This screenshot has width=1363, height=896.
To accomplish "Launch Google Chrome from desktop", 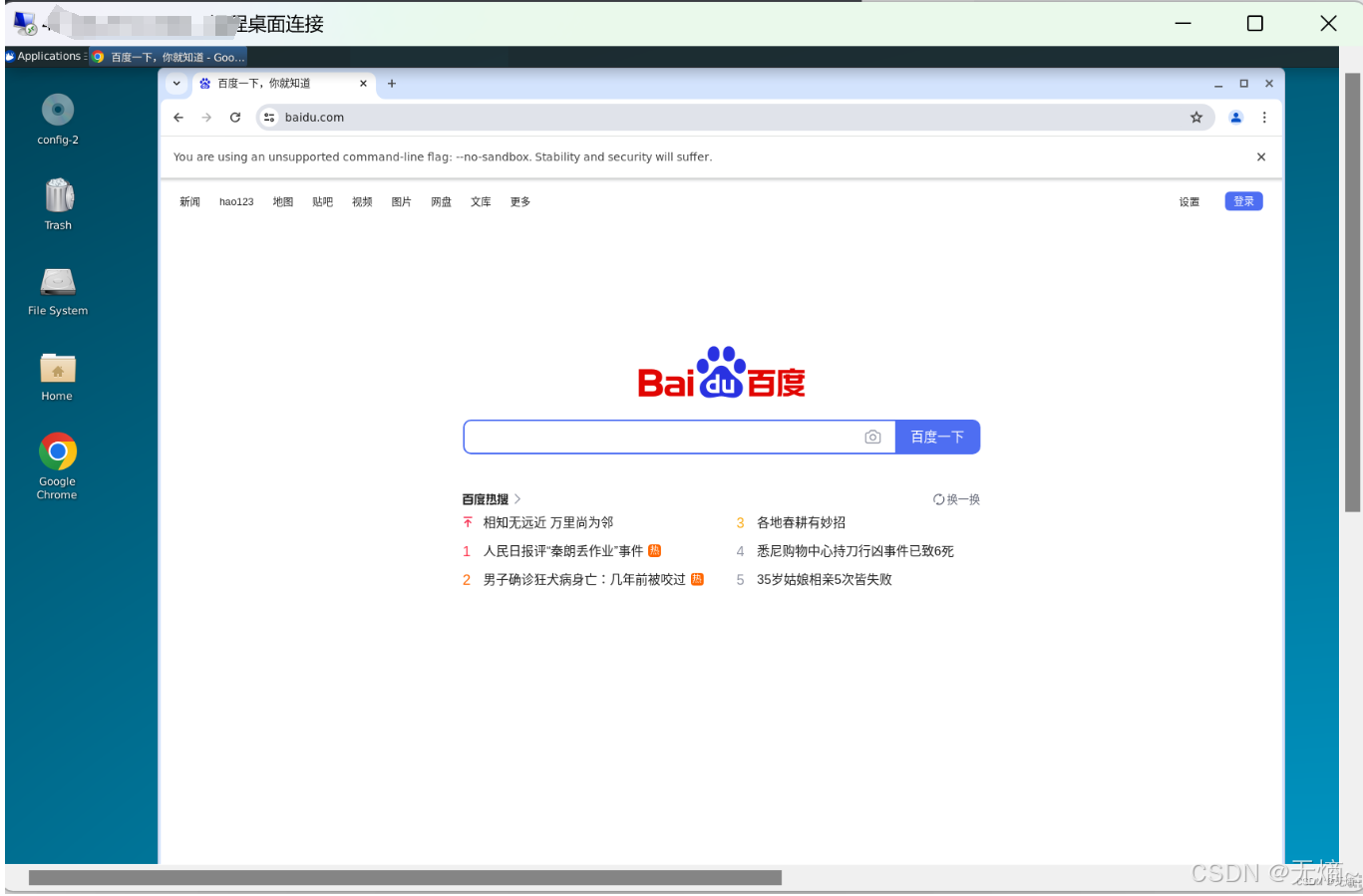I will [58, 465].
